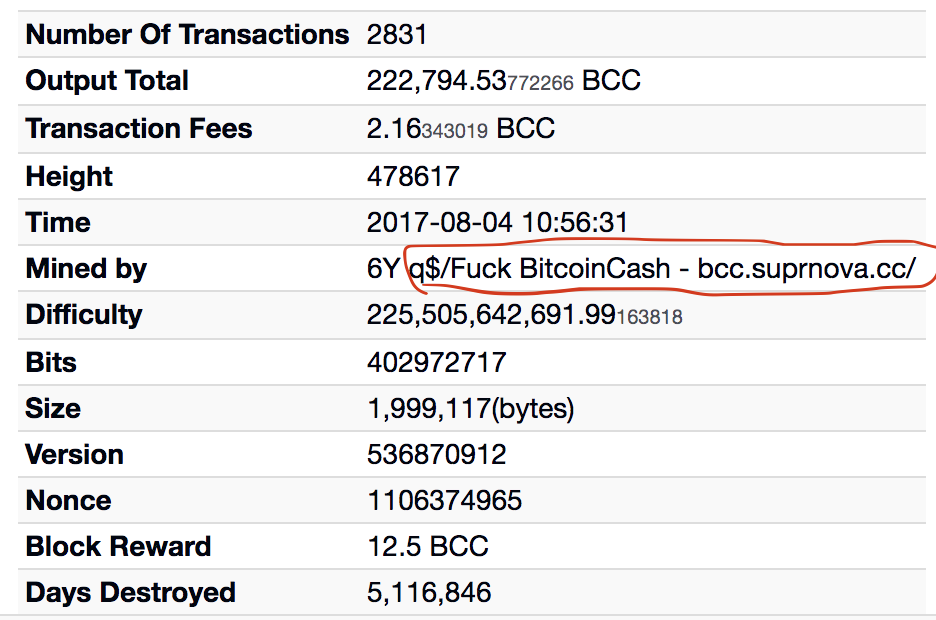936x620 pixels.
Task: Click the 'Mined by' label
Action: point(86,269)
